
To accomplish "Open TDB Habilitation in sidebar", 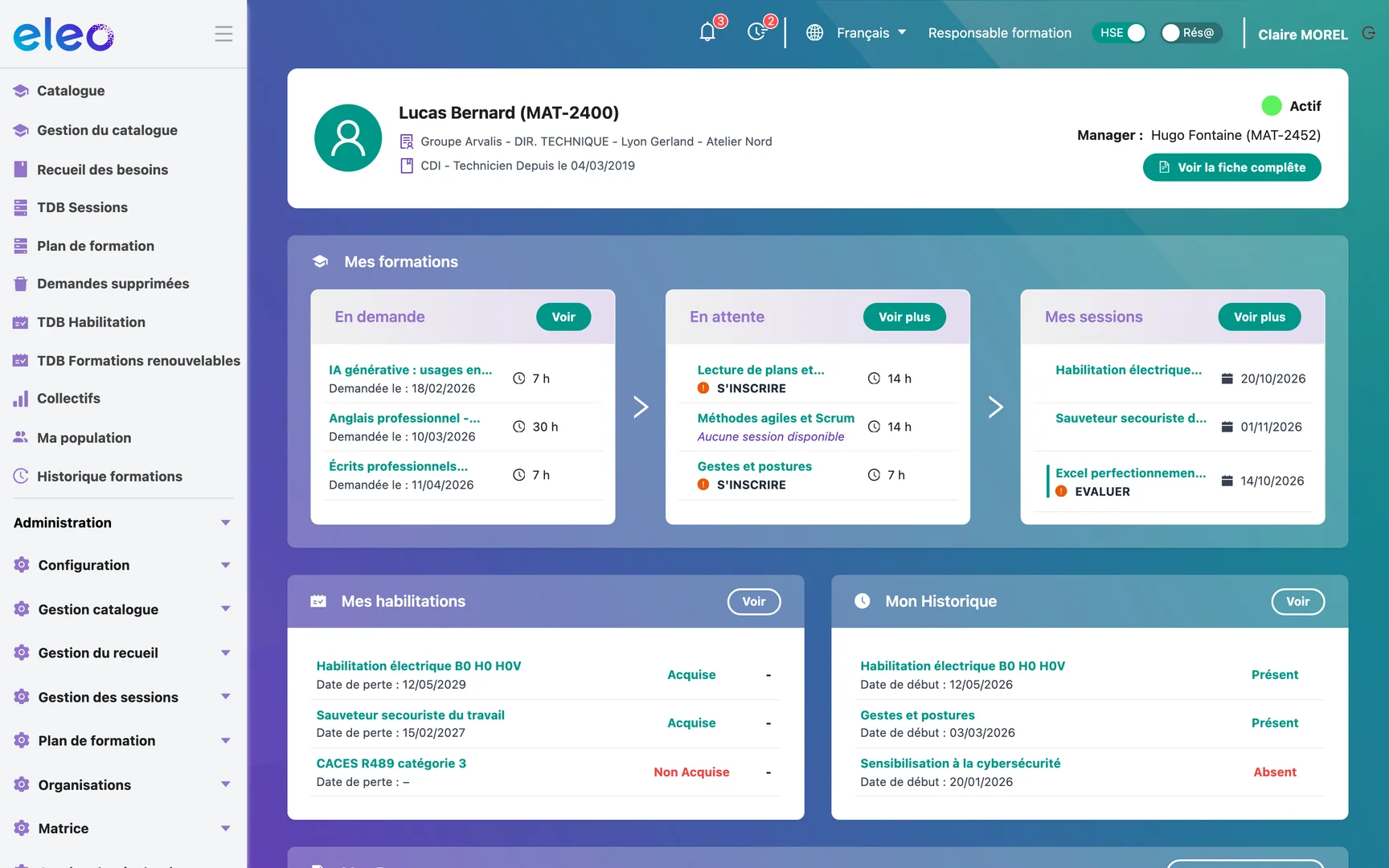I will pos(91,322).
